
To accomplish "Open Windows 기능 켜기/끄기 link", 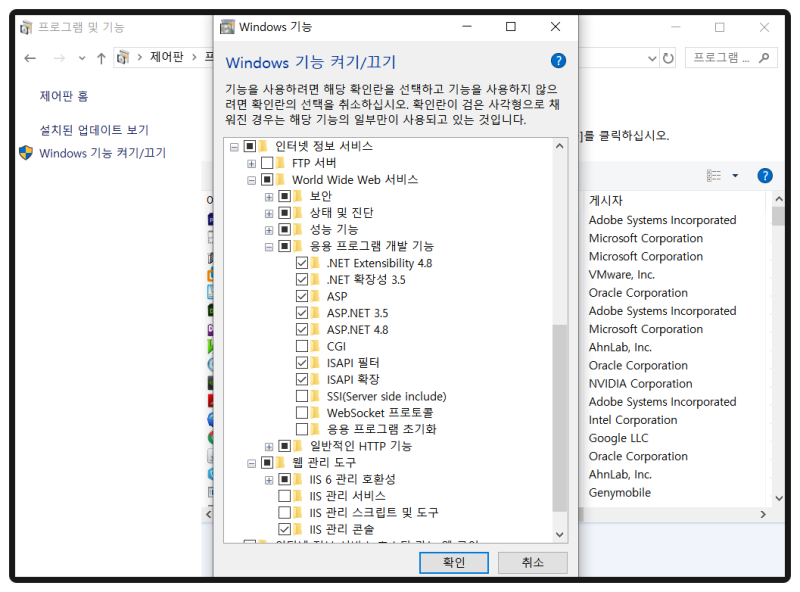I will pyautogui.click(x=103, y=153).
